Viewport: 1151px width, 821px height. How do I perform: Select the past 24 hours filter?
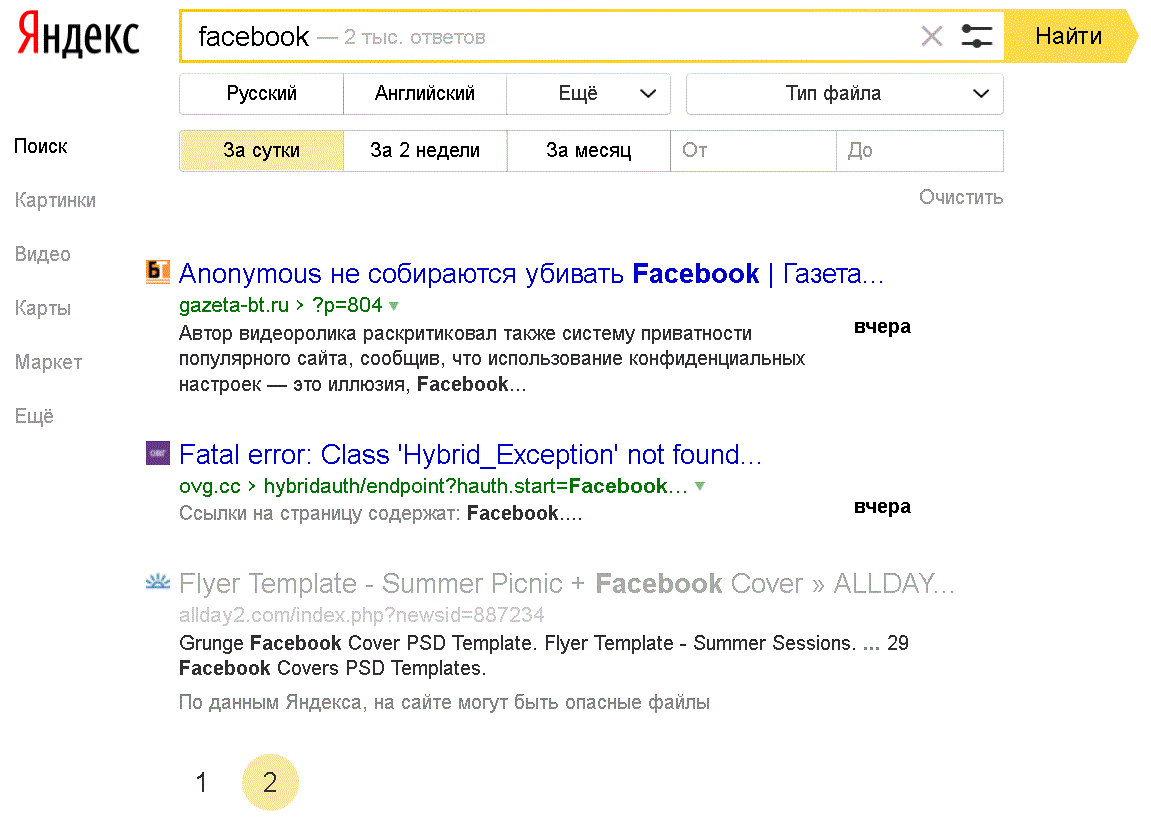coord(261,151)
